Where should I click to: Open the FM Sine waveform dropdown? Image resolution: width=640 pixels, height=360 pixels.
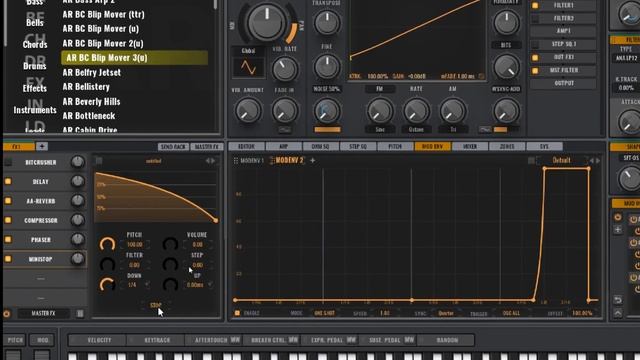pyautogui.click(x=380, y=129)
